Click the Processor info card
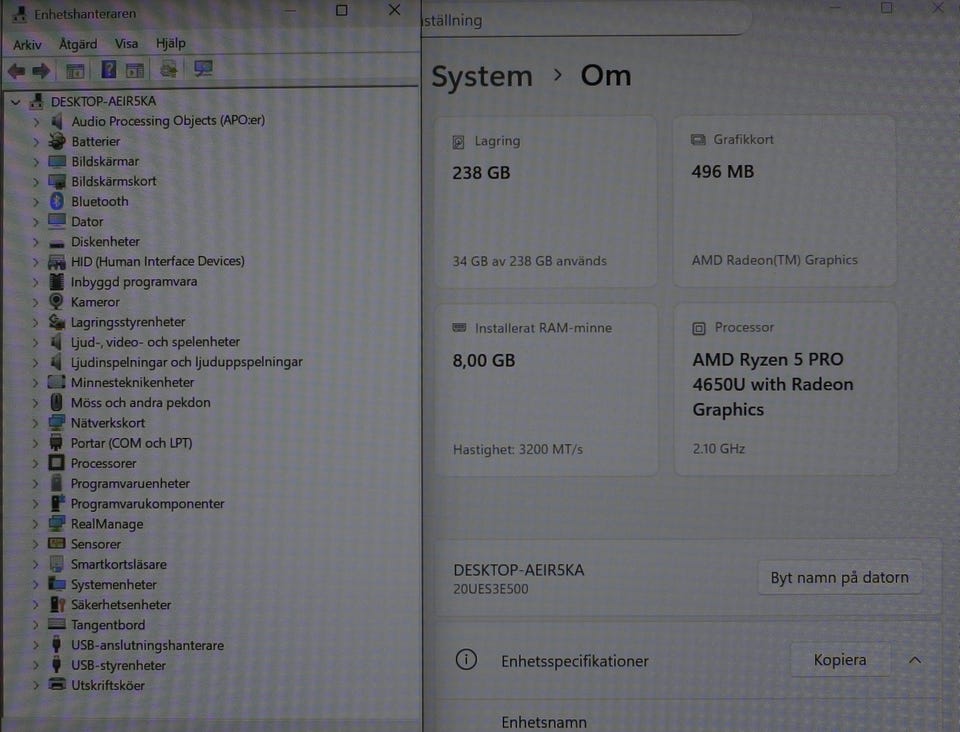The image size is (960, 732). tap(786, 389)
